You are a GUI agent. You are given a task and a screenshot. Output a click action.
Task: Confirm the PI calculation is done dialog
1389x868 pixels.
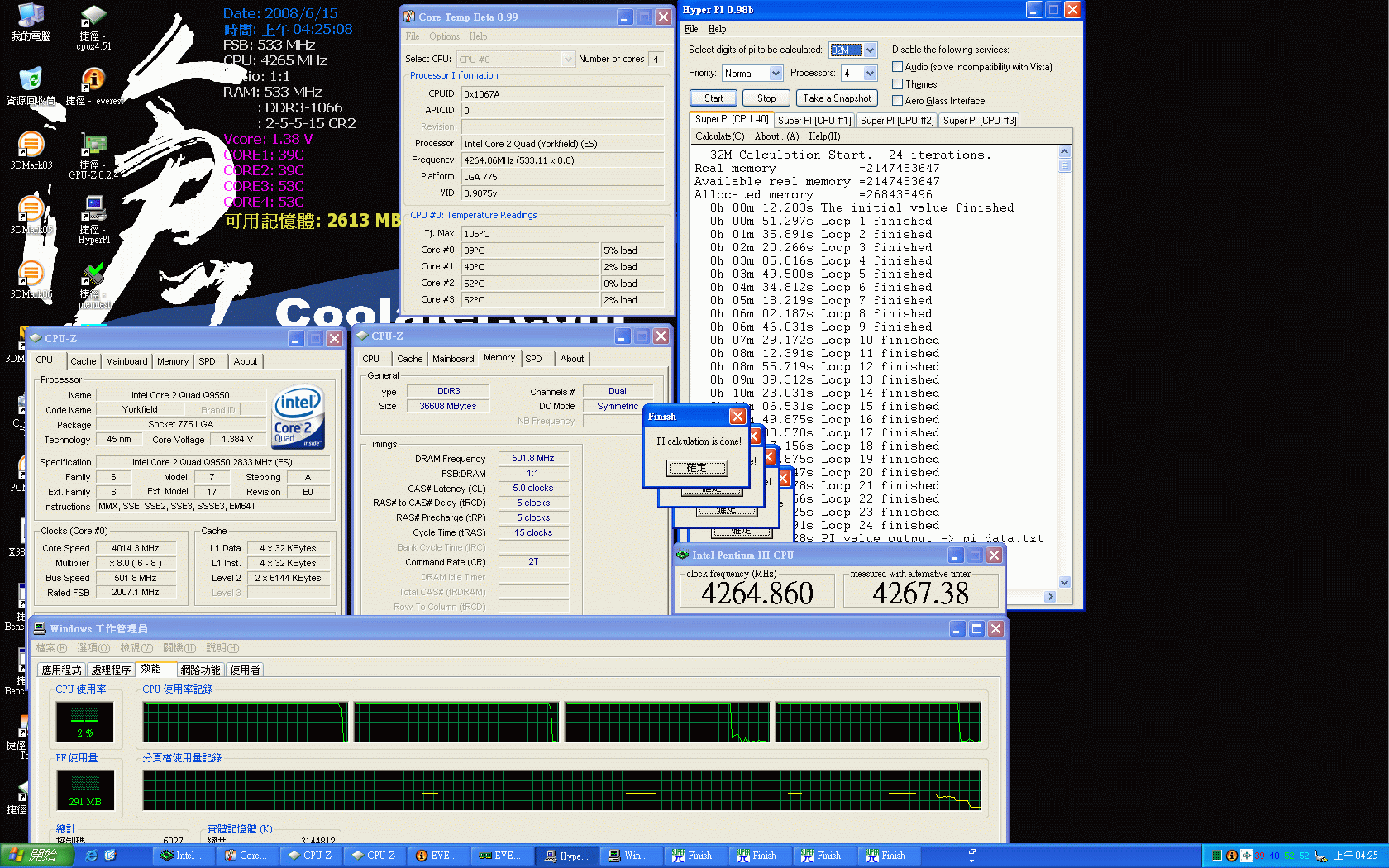(x=696, y=468)
